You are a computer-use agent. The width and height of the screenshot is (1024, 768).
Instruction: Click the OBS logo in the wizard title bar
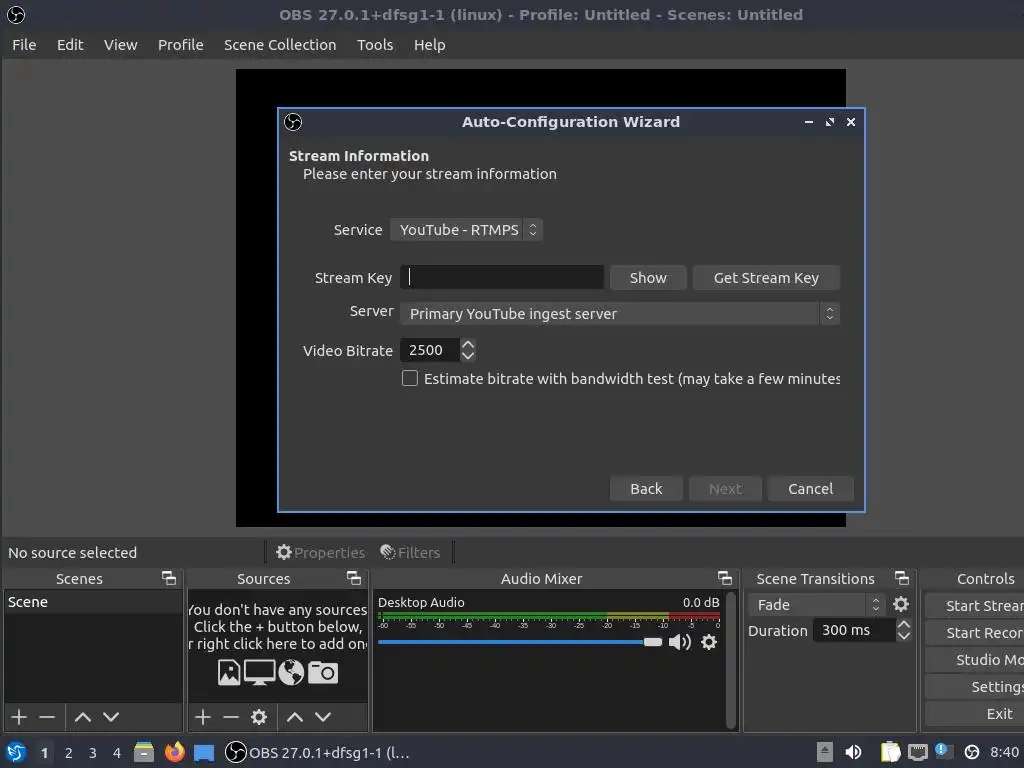293,122
